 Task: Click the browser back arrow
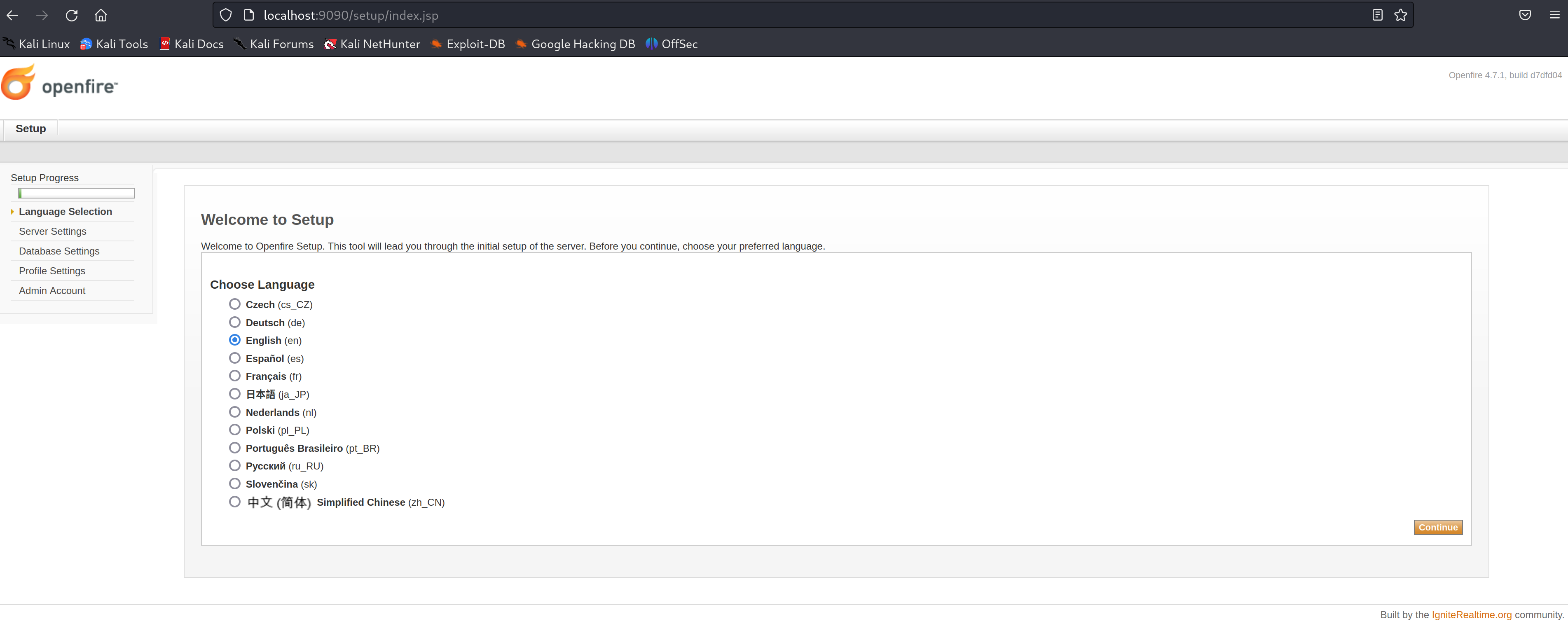click(x=12, y=15)
